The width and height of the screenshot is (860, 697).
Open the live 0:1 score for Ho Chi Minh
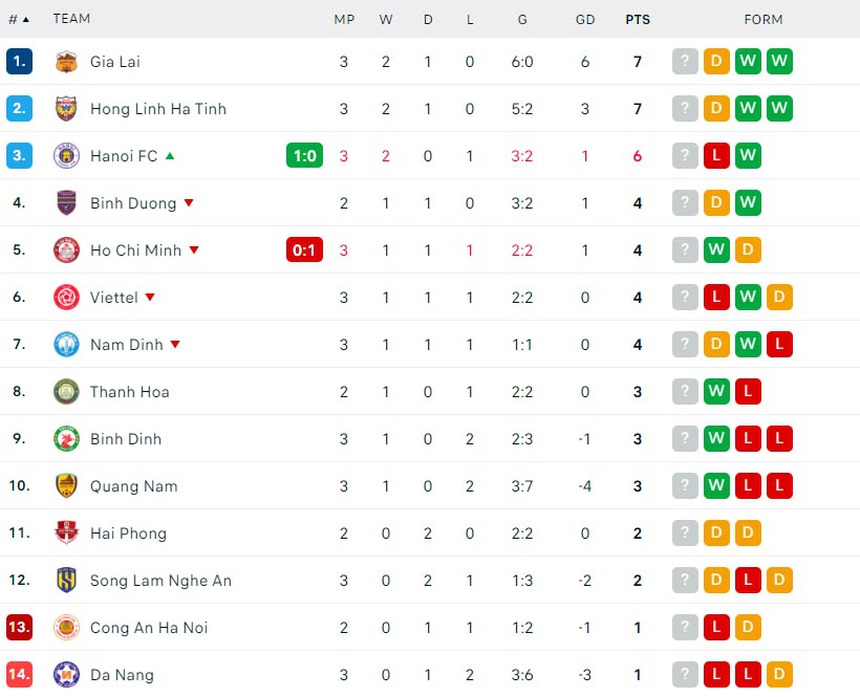click(x=304, y=250)
